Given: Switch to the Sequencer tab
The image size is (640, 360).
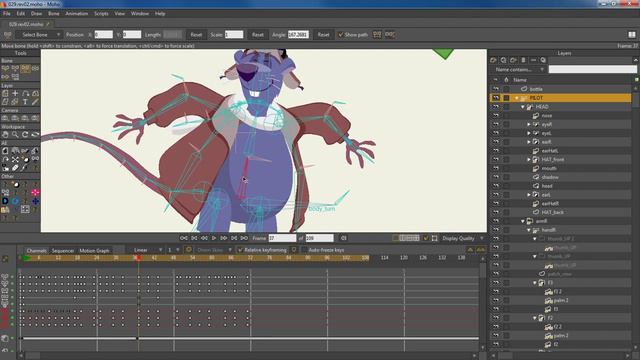Looking at the screenshot, I should click(x=63, y=250).
